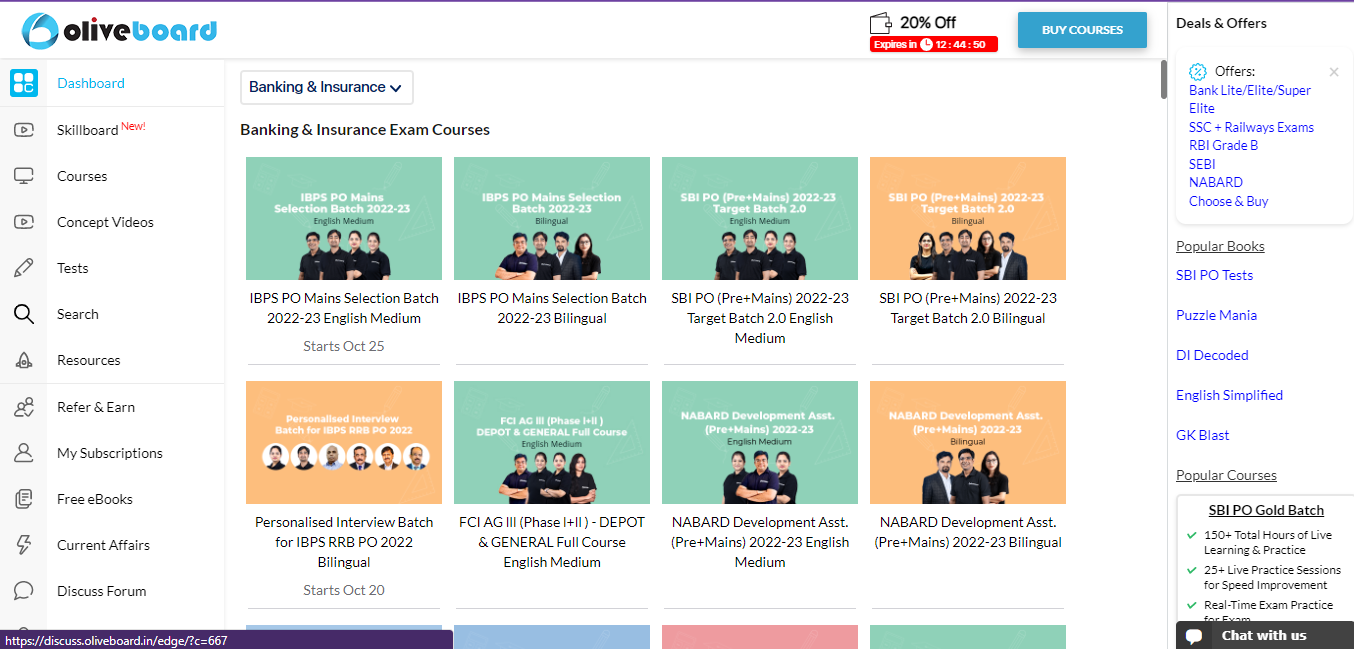This screenshot has width=1354, height=649.
Task: Click the Refer & Earn people icon
Action: [x=24, y=407]
